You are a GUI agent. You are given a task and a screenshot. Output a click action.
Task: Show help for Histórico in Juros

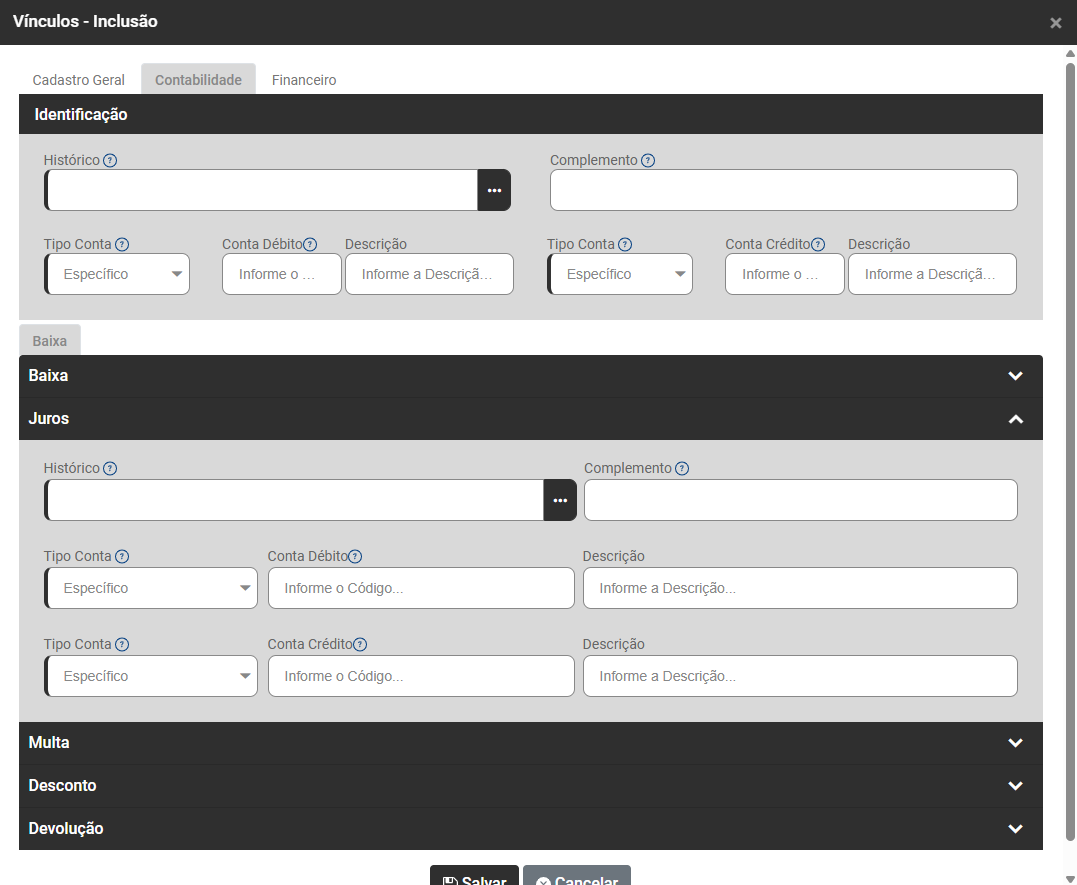point(110,468)
